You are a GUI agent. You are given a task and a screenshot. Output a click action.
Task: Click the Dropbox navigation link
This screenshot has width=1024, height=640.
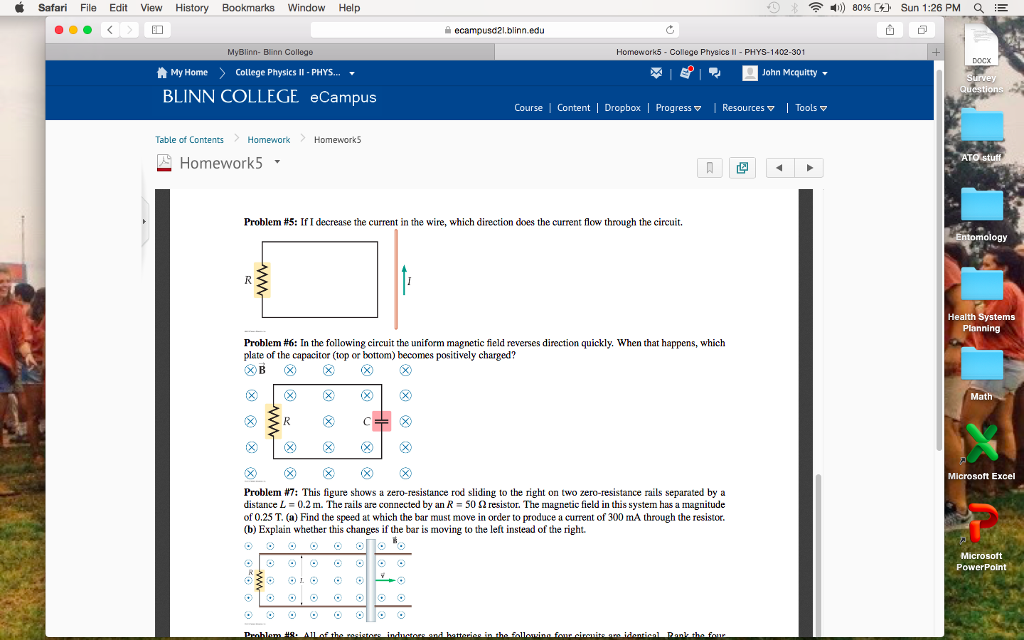(622, 108)
